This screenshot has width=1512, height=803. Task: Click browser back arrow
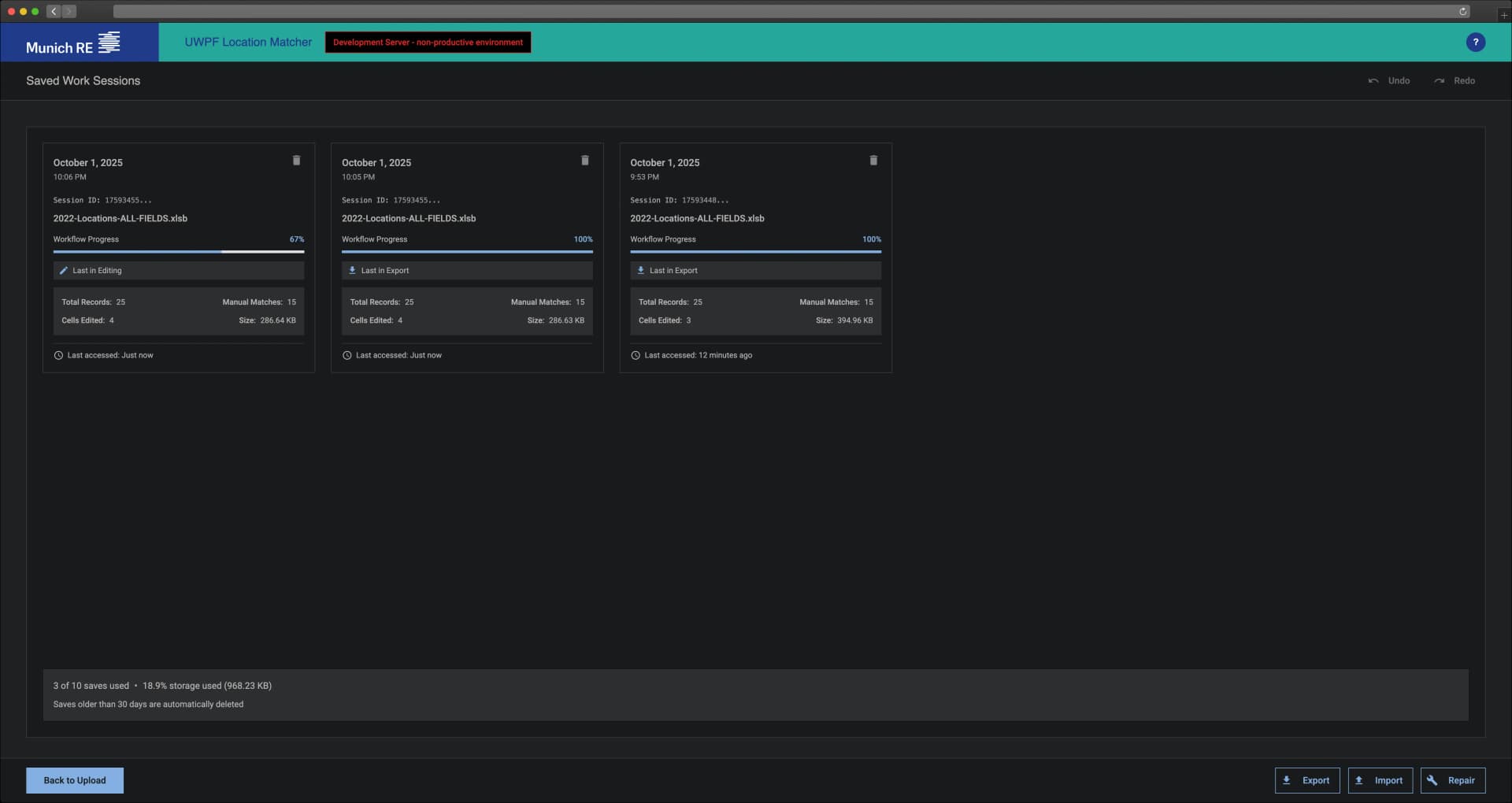pos(54,11)
